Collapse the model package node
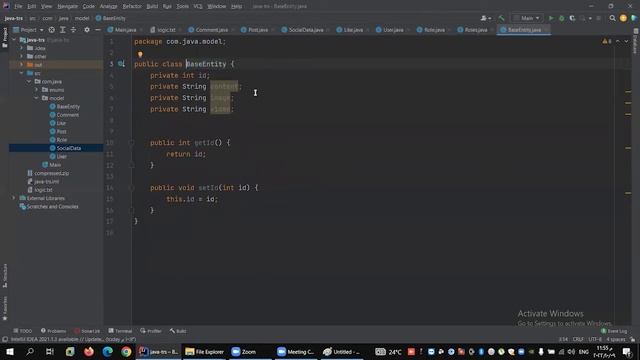640x360 pixels. 36,98
